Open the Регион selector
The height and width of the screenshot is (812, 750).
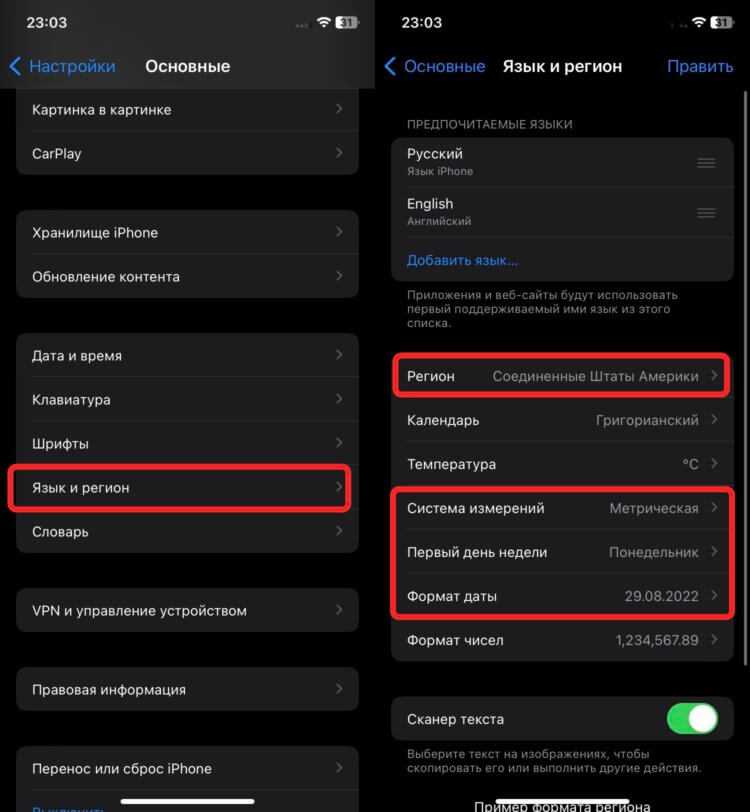[x=562, y=376]
